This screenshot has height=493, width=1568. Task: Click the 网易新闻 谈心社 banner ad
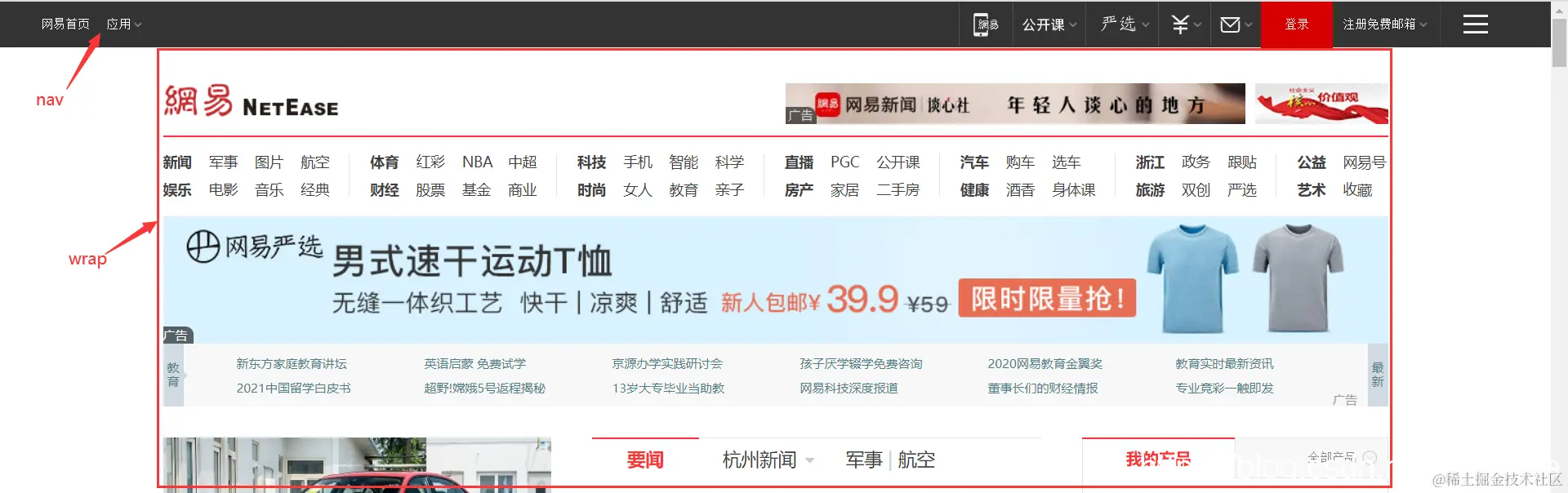click(1015, 104)
